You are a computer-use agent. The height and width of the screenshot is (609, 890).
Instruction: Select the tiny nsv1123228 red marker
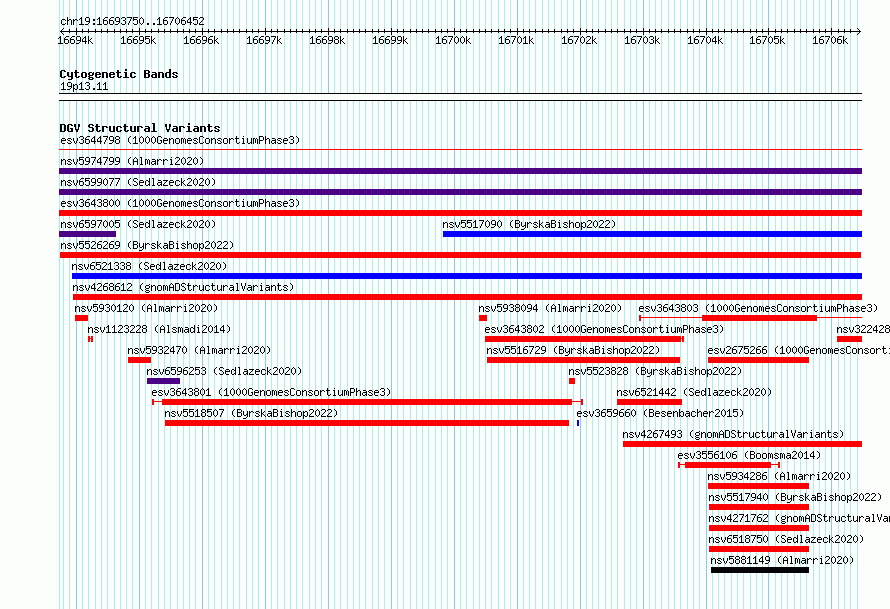click(90, 339)
